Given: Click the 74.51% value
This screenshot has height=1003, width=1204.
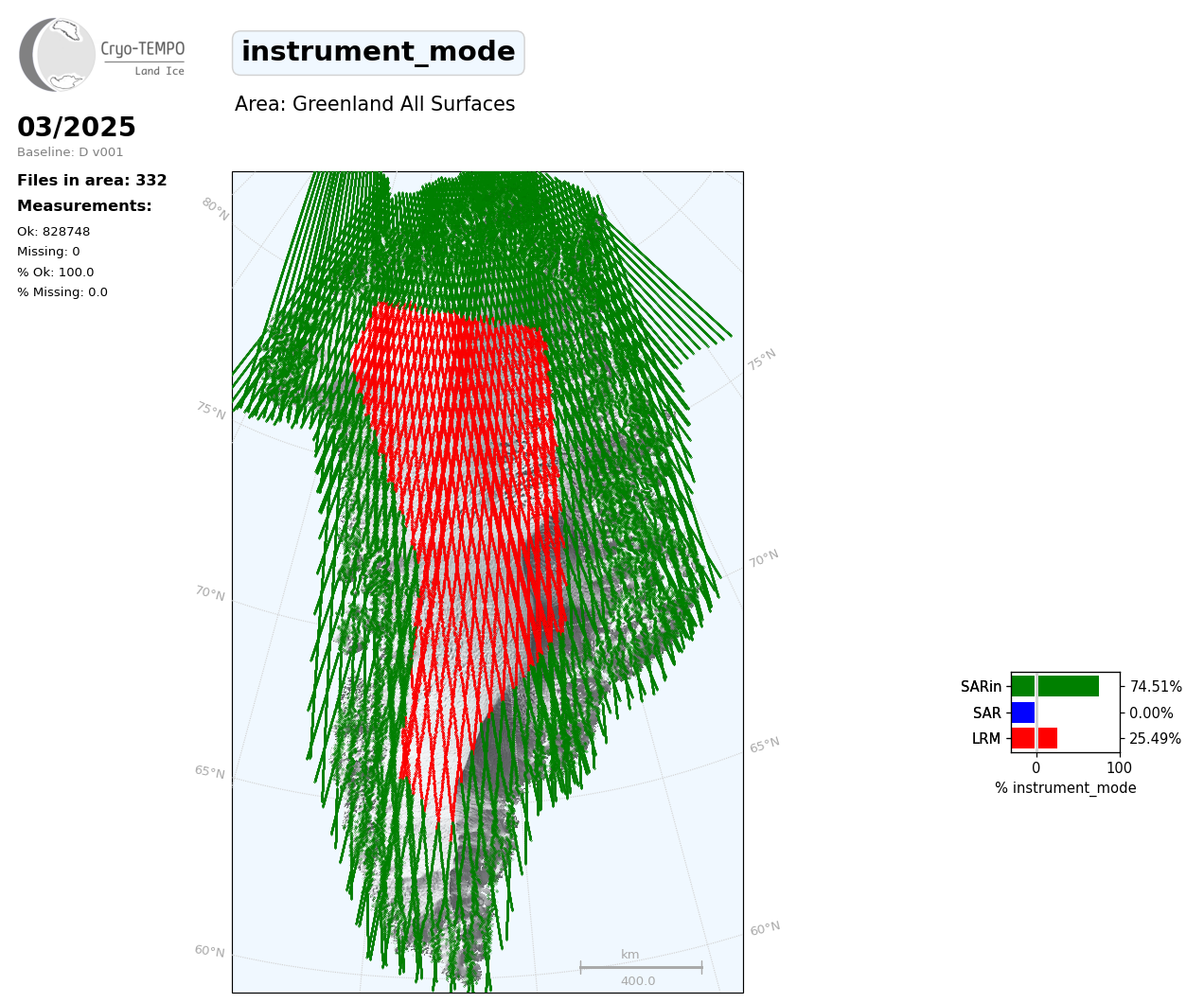Looking at the screenshot, I should [1156, 687].
